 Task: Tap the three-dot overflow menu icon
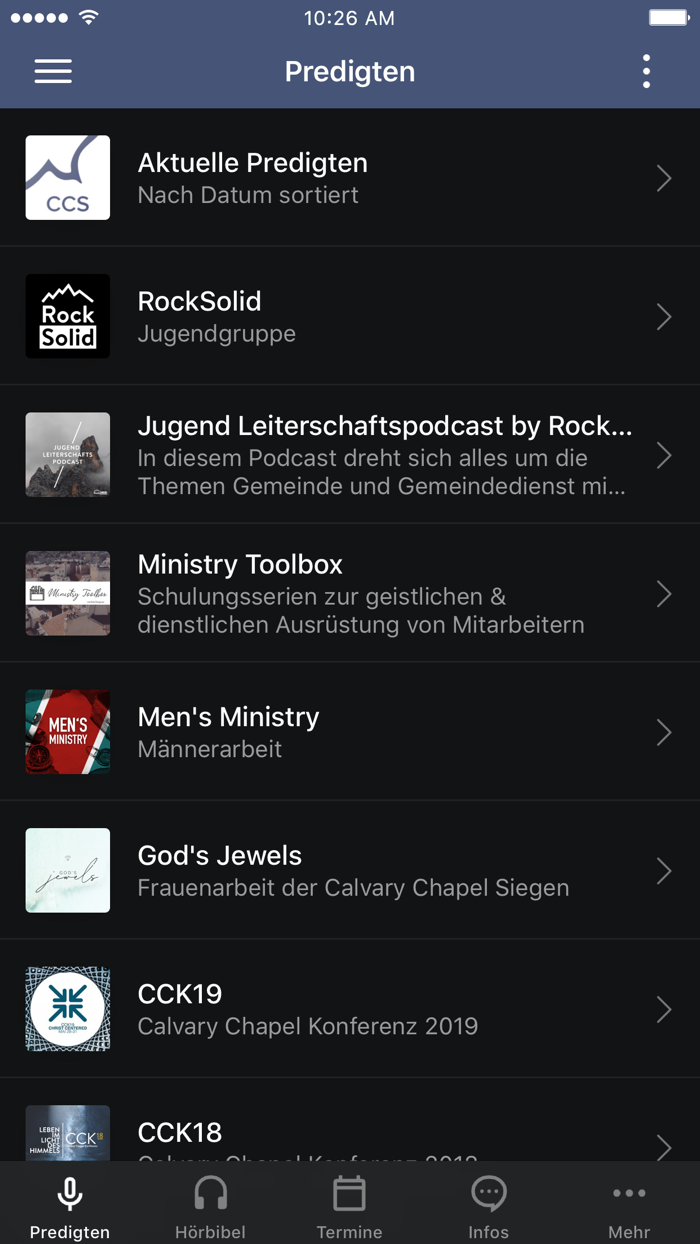pyautogui.click(x=646, y=71)
